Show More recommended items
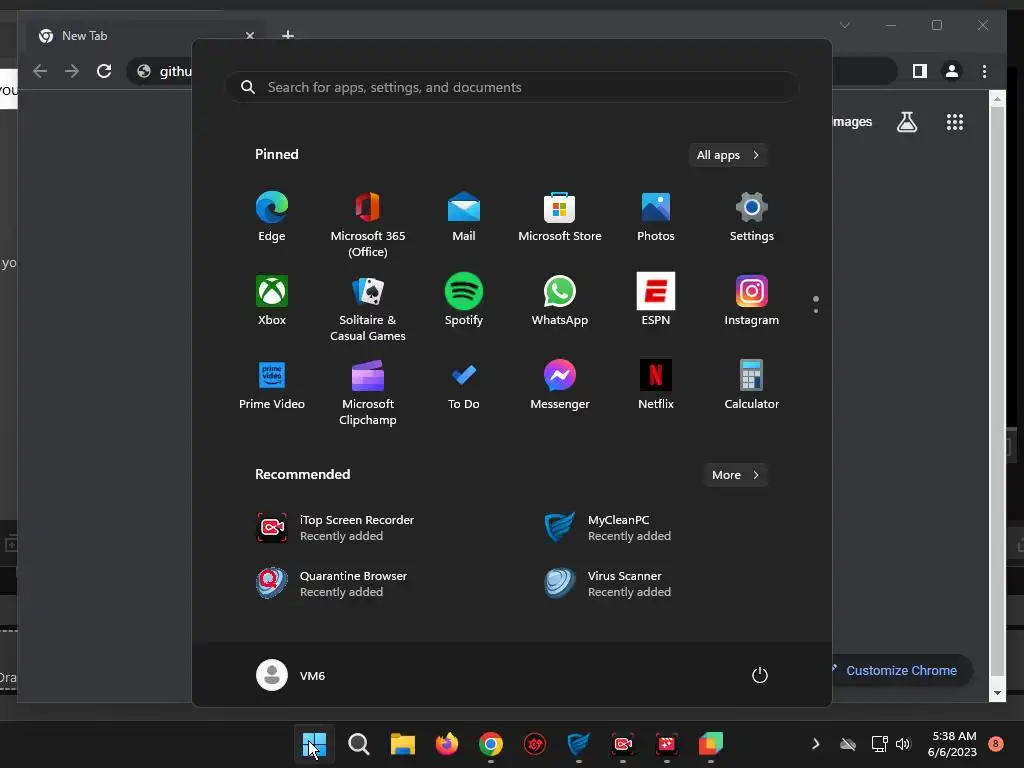This screenshot has height=768, width=1024. (x=736, y=475)
